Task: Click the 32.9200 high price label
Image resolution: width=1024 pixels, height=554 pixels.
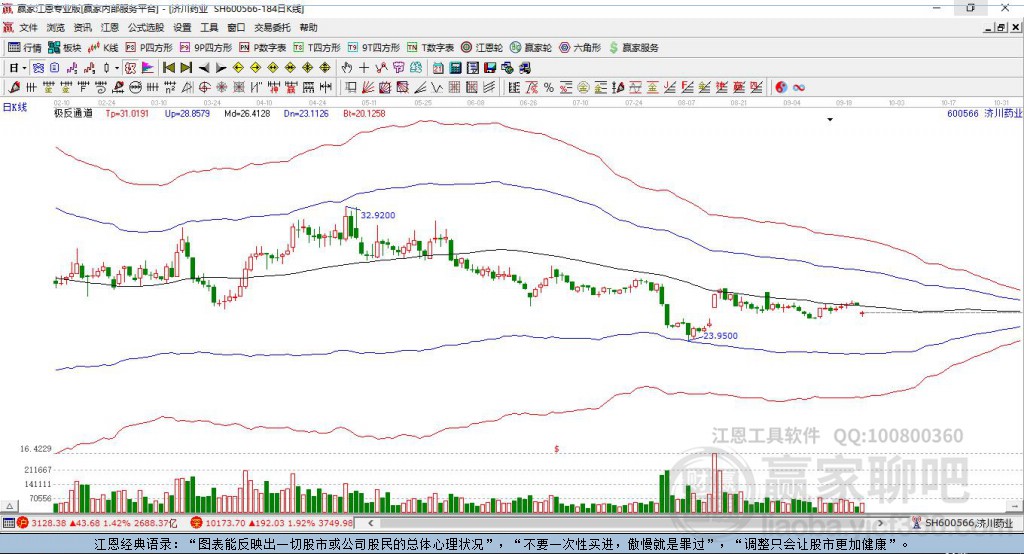Action: tap(377, 215)
